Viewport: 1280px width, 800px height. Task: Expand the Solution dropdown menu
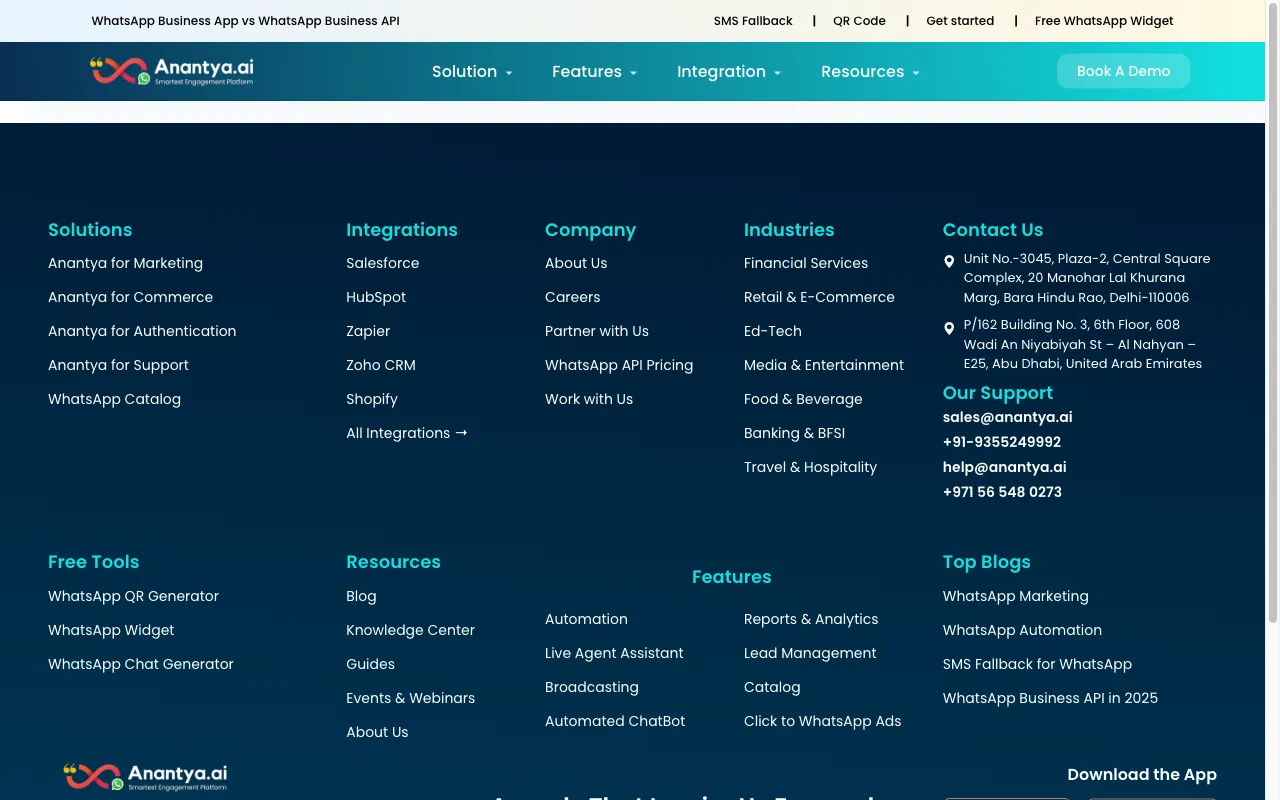click(x=472, y=72)
